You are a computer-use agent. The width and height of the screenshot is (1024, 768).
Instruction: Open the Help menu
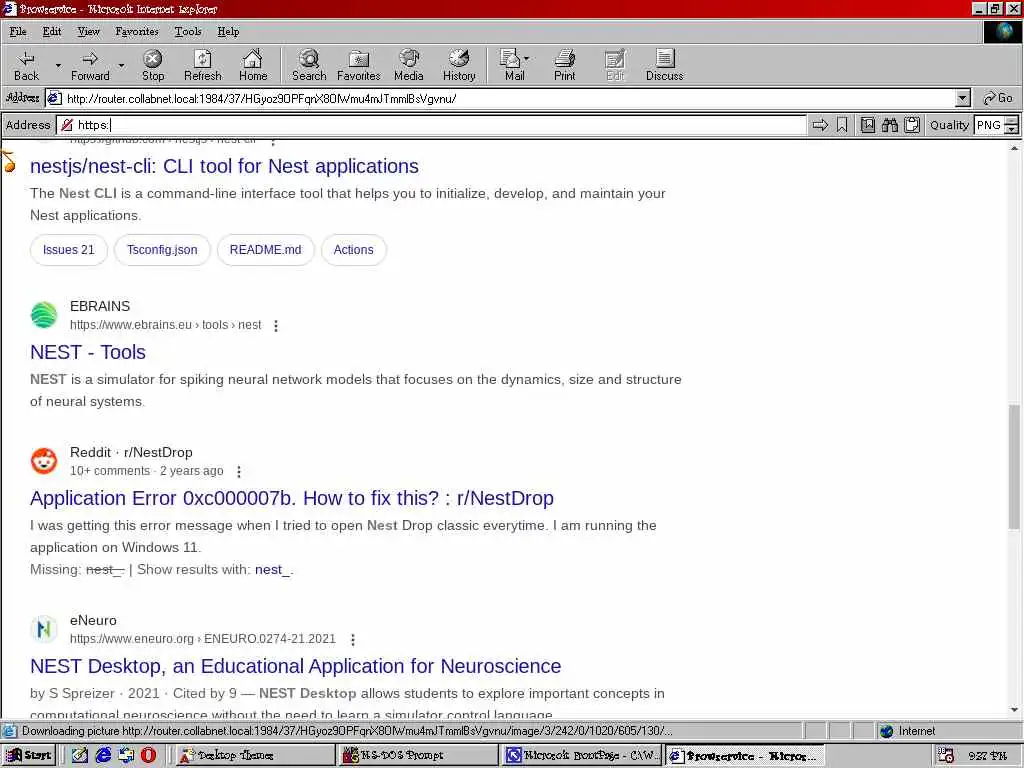228,31
